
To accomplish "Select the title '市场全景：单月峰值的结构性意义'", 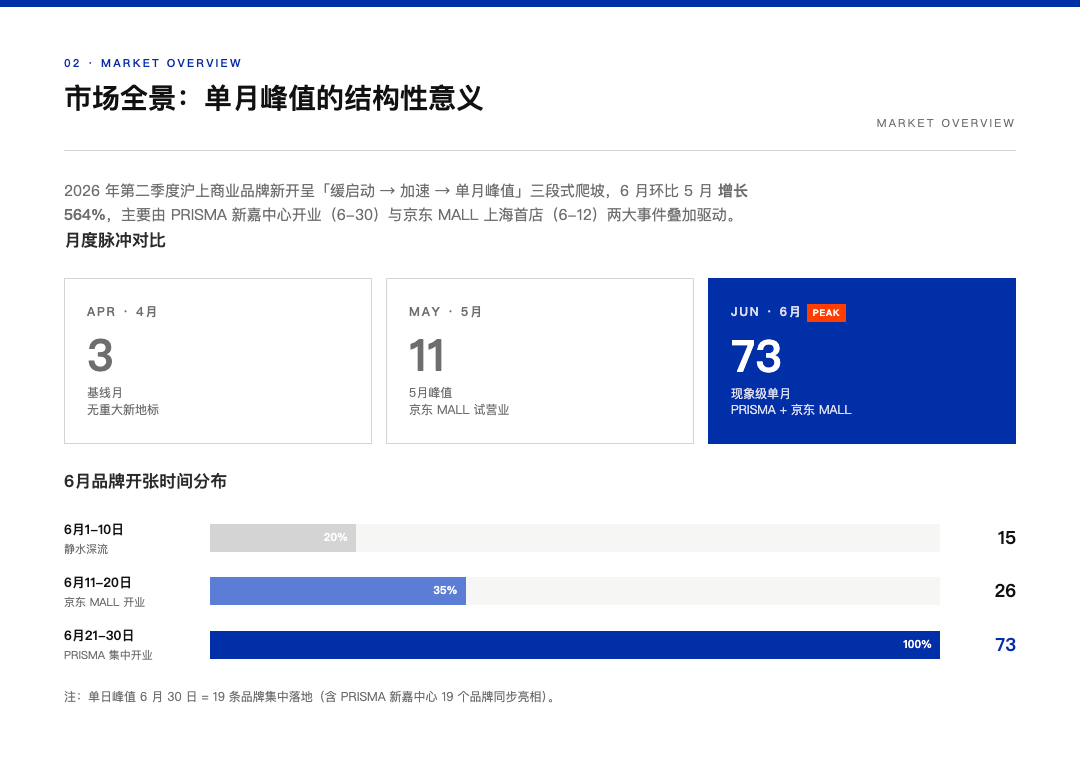I will tap(273, 98).
